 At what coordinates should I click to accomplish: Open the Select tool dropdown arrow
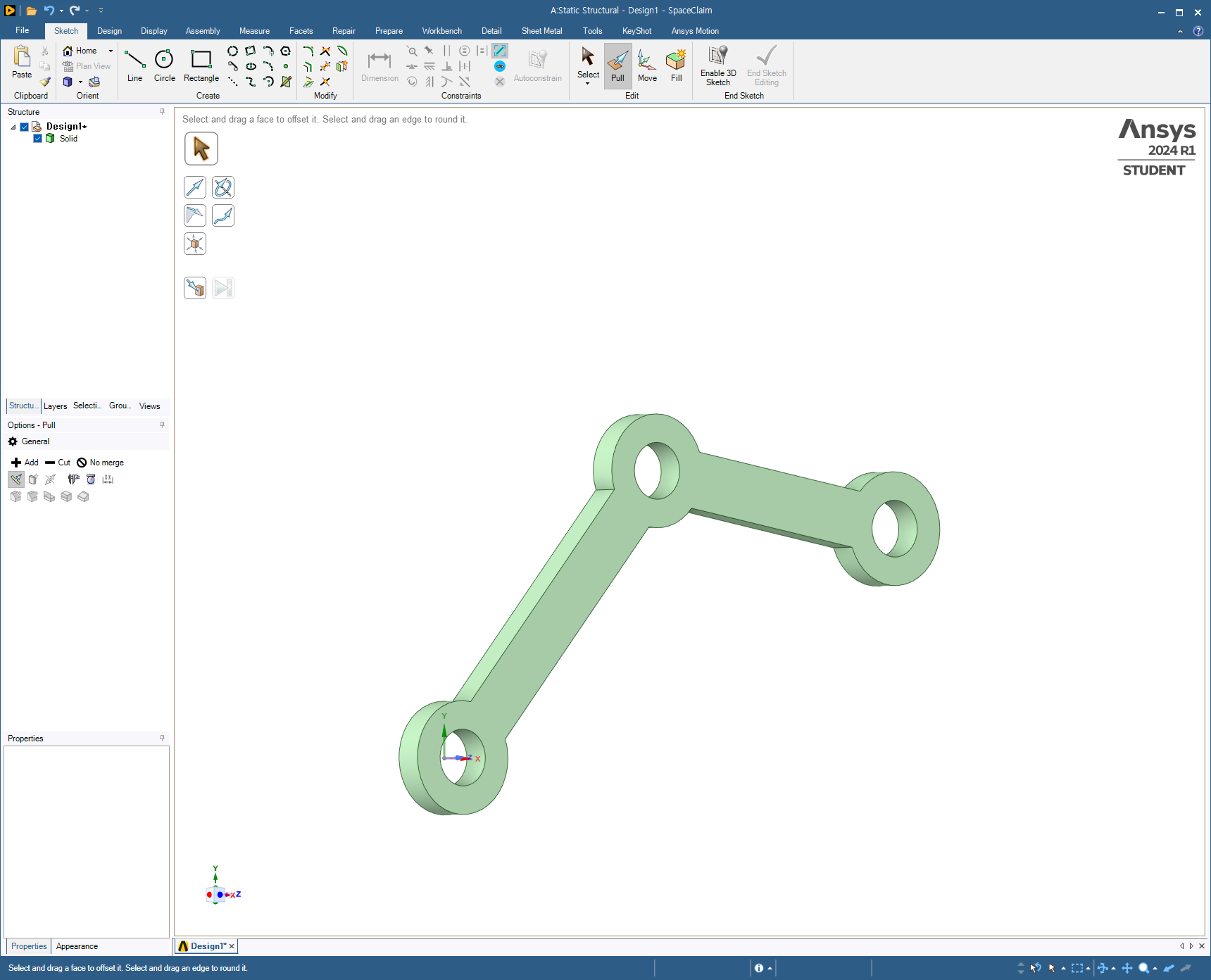tap(588, 84)
